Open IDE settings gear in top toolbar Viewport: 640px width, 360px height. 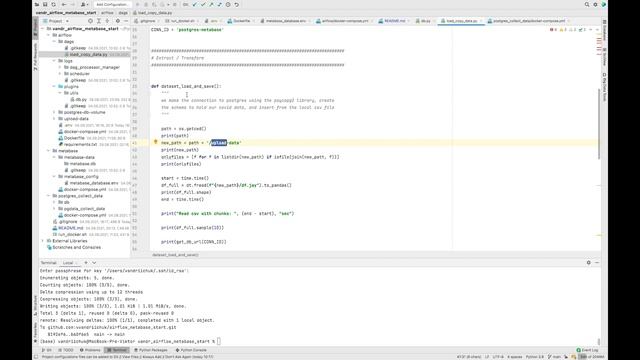(595, 4)
